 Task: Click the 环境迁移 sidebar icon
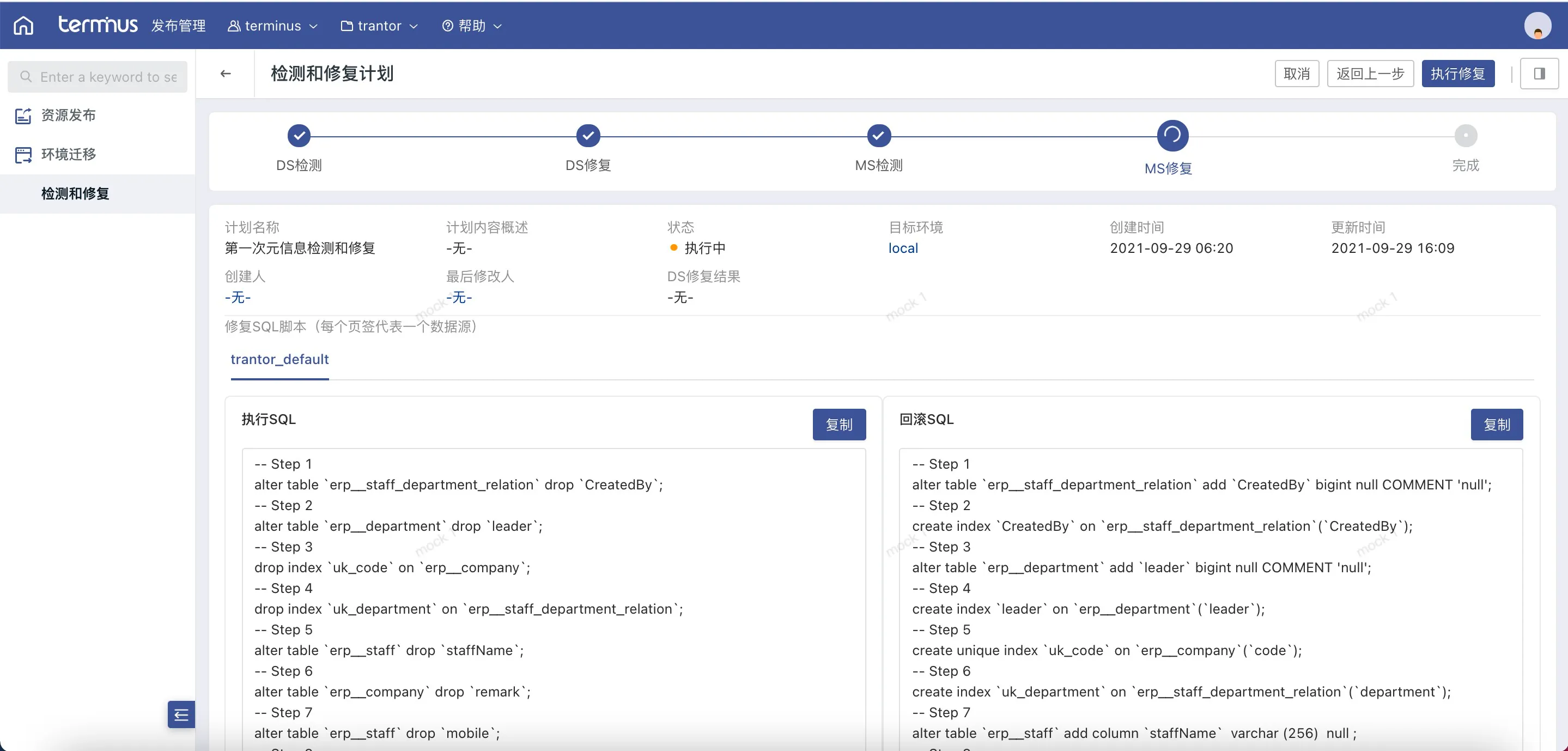click(23, 155)
